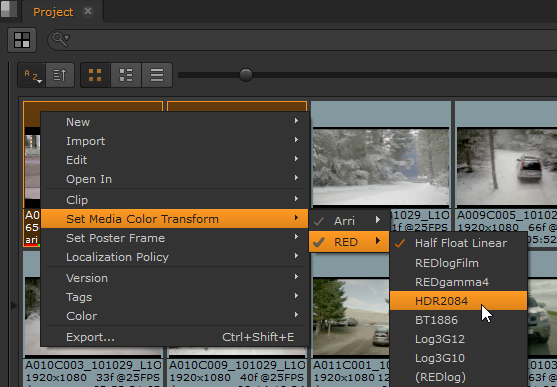Click the thumbnail size slider handle
The height and width of the screenshot is (387, 557).
[x=246, y=75]
